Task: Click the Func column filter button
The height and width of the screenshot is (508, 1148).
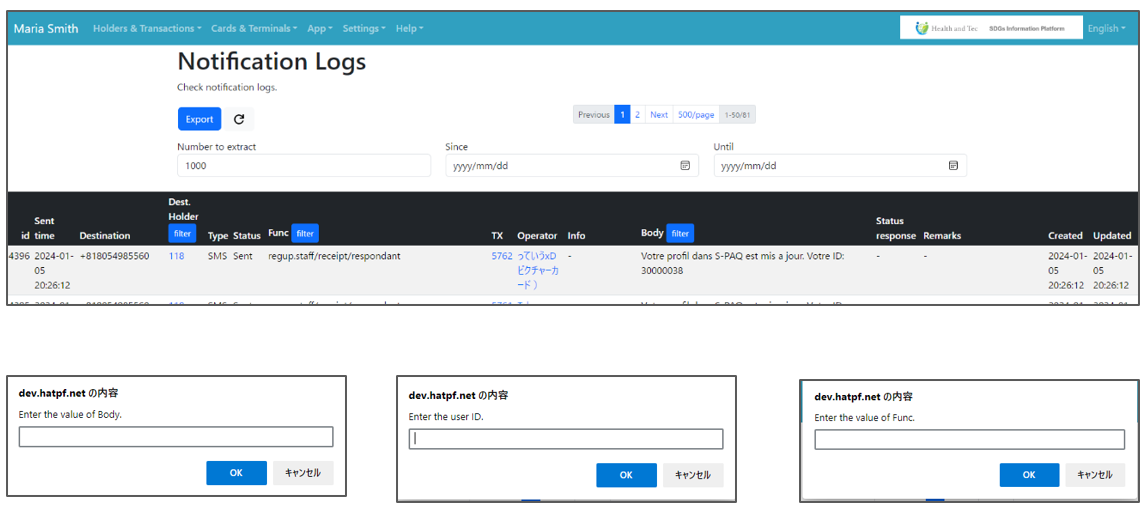Action: 305,233
